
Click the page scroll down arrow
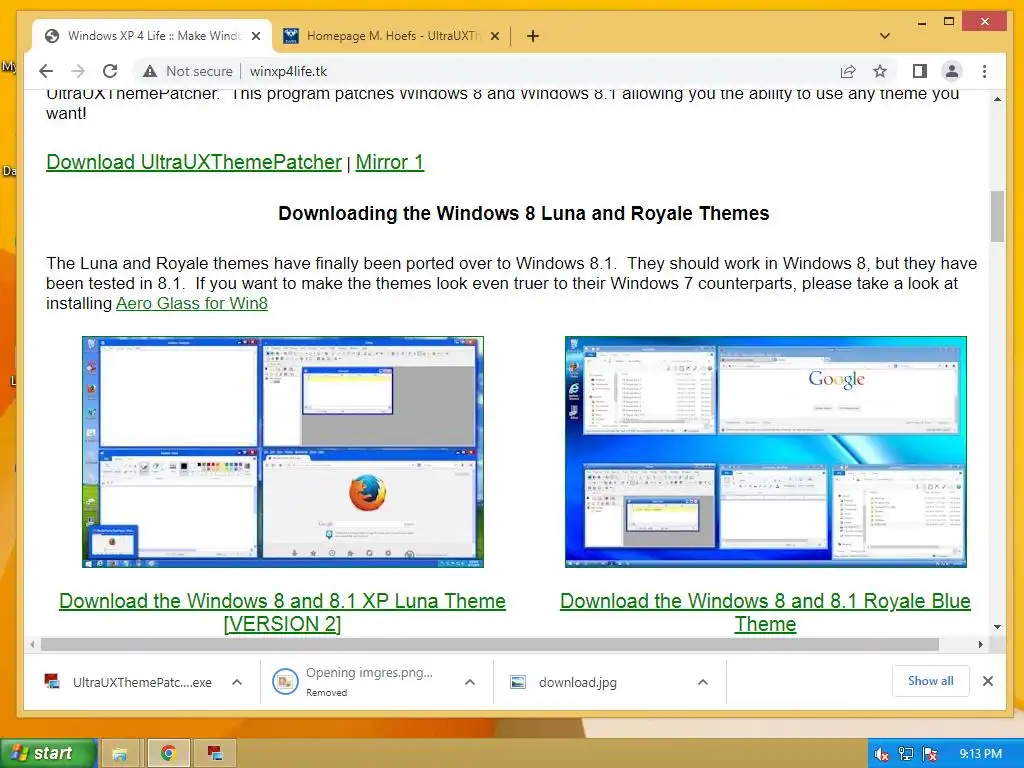pos(997,627)
